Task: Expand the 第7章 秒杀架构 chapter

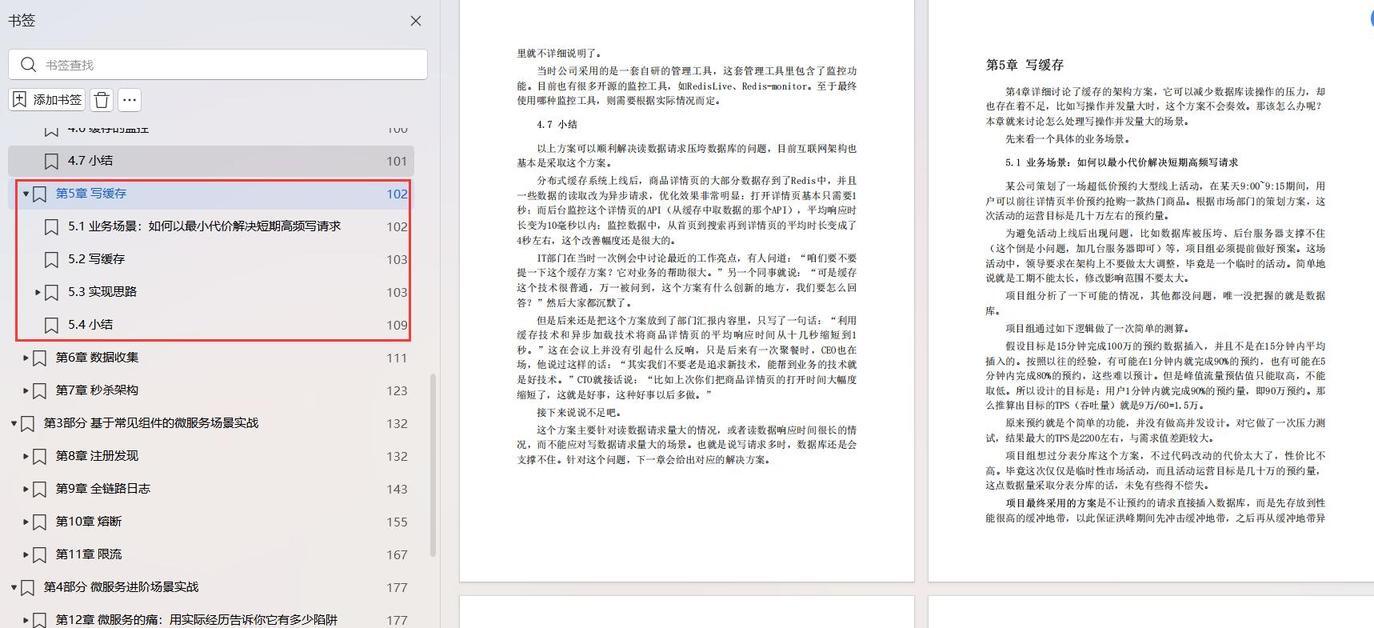Action: (26, 390)
